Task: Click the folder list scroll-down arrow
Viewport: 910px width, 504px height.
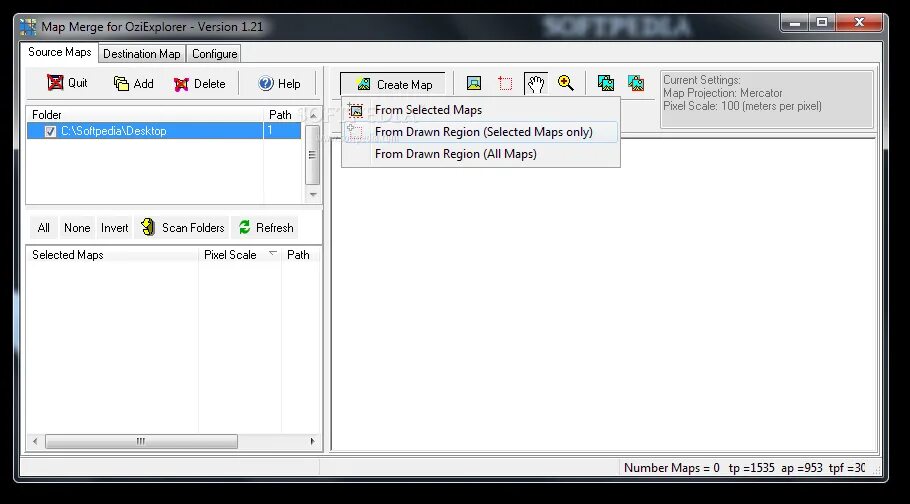Action: coord(313,195)
